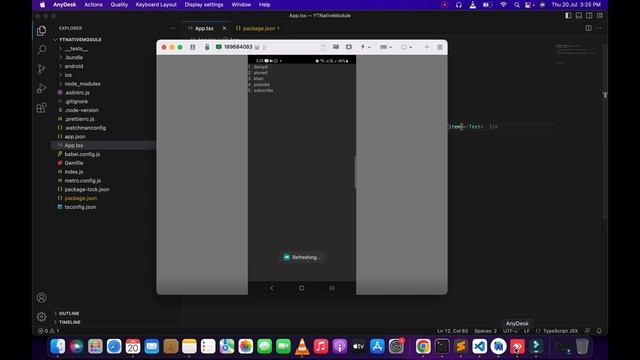Select App.tsx in the file tree

coord(74,145)
